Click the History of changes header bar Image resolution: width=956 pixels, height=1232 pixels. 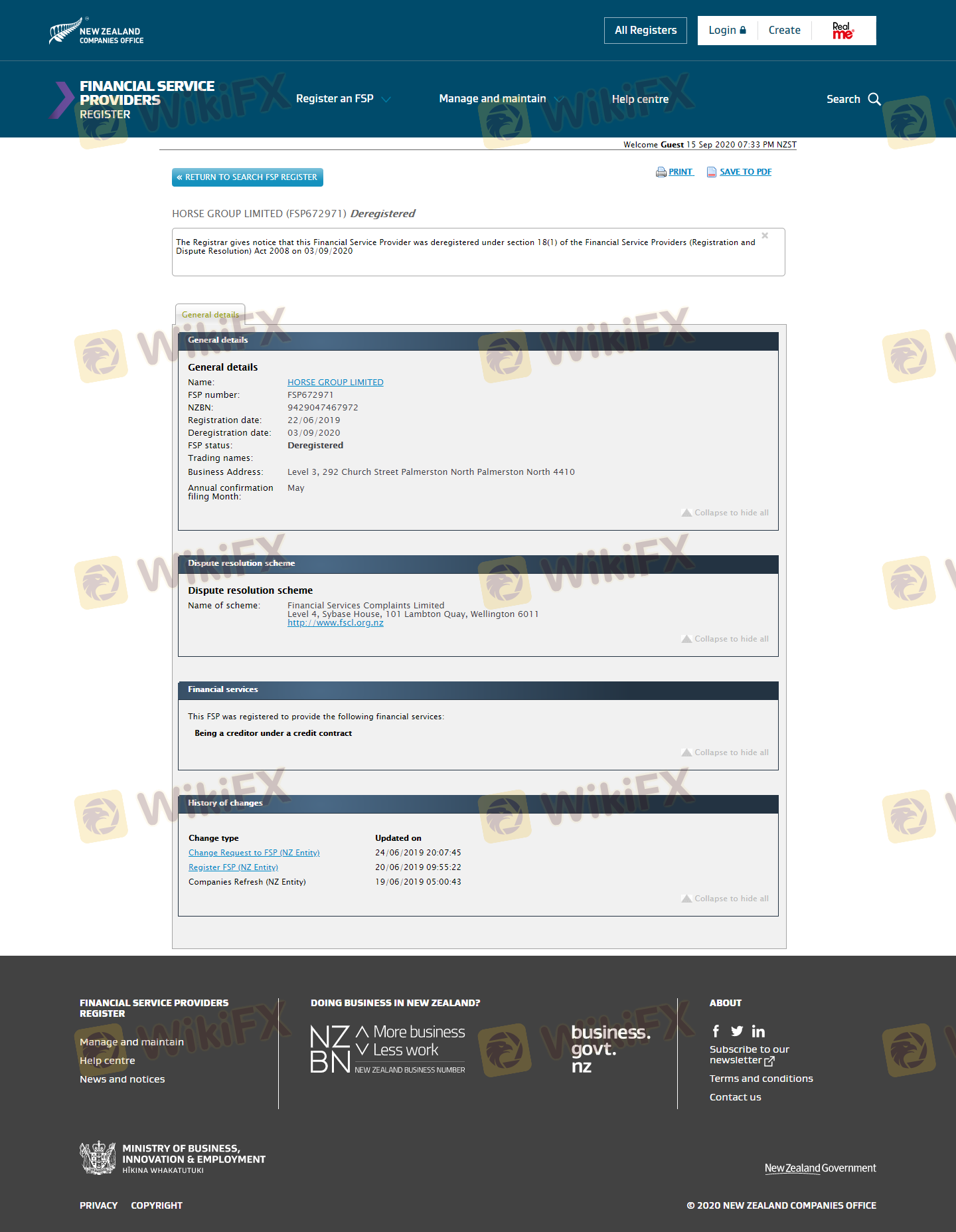tap(478, 804)
